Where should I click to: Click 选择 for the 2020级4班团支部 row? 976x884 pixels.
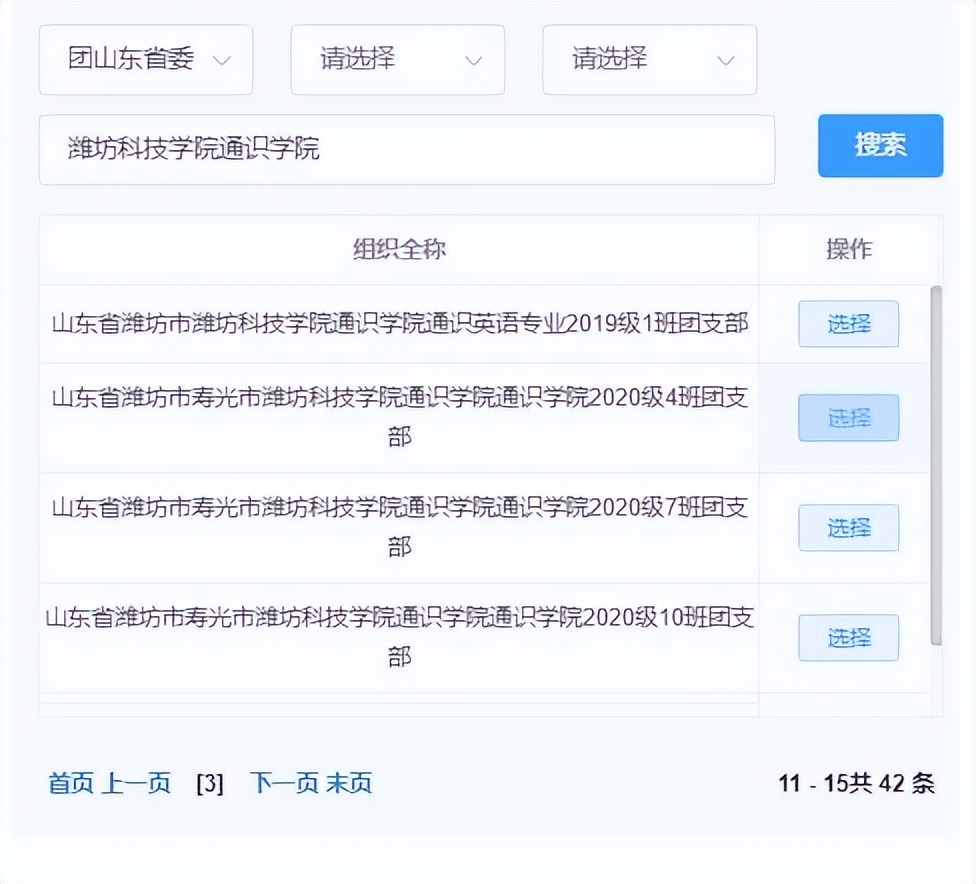click(x=848, y=418)
